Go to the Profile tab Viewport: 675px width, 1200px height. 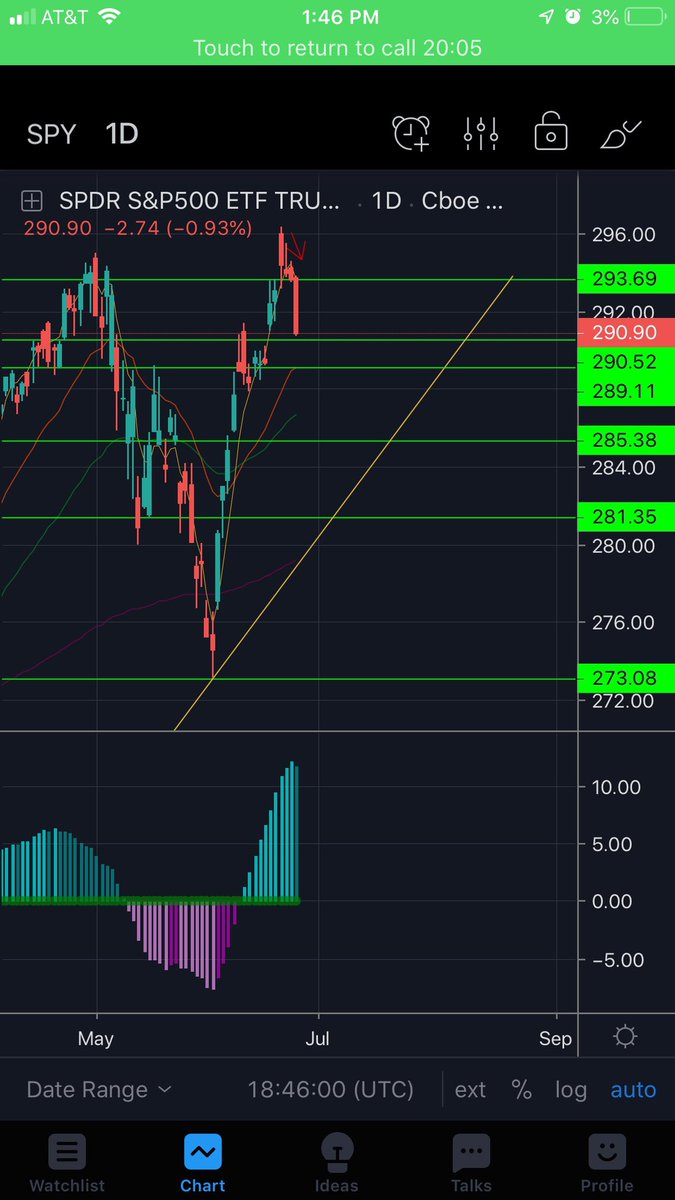click(x=607, y=1164)
